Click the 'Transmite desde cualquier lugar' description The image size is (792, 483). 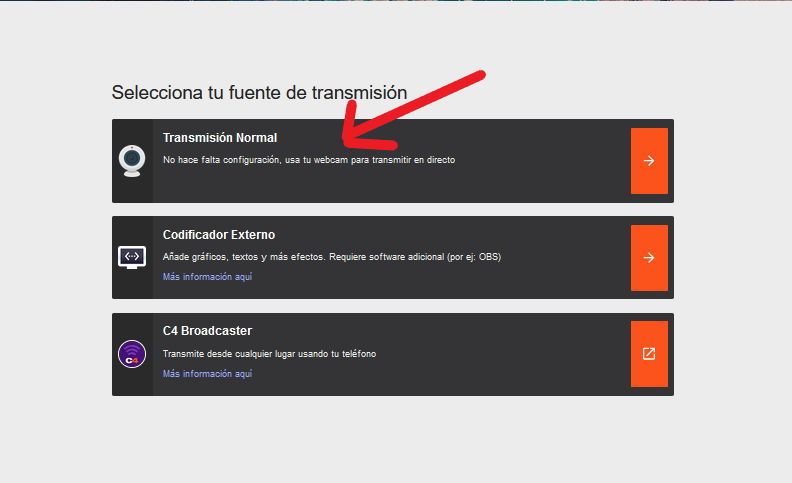click(269, 354)
